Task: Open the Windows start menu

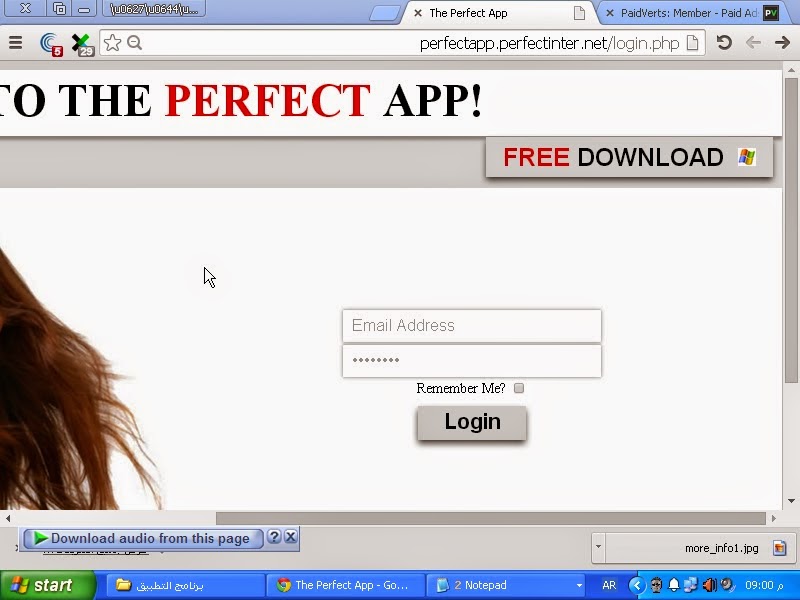Action: (48, 585)
